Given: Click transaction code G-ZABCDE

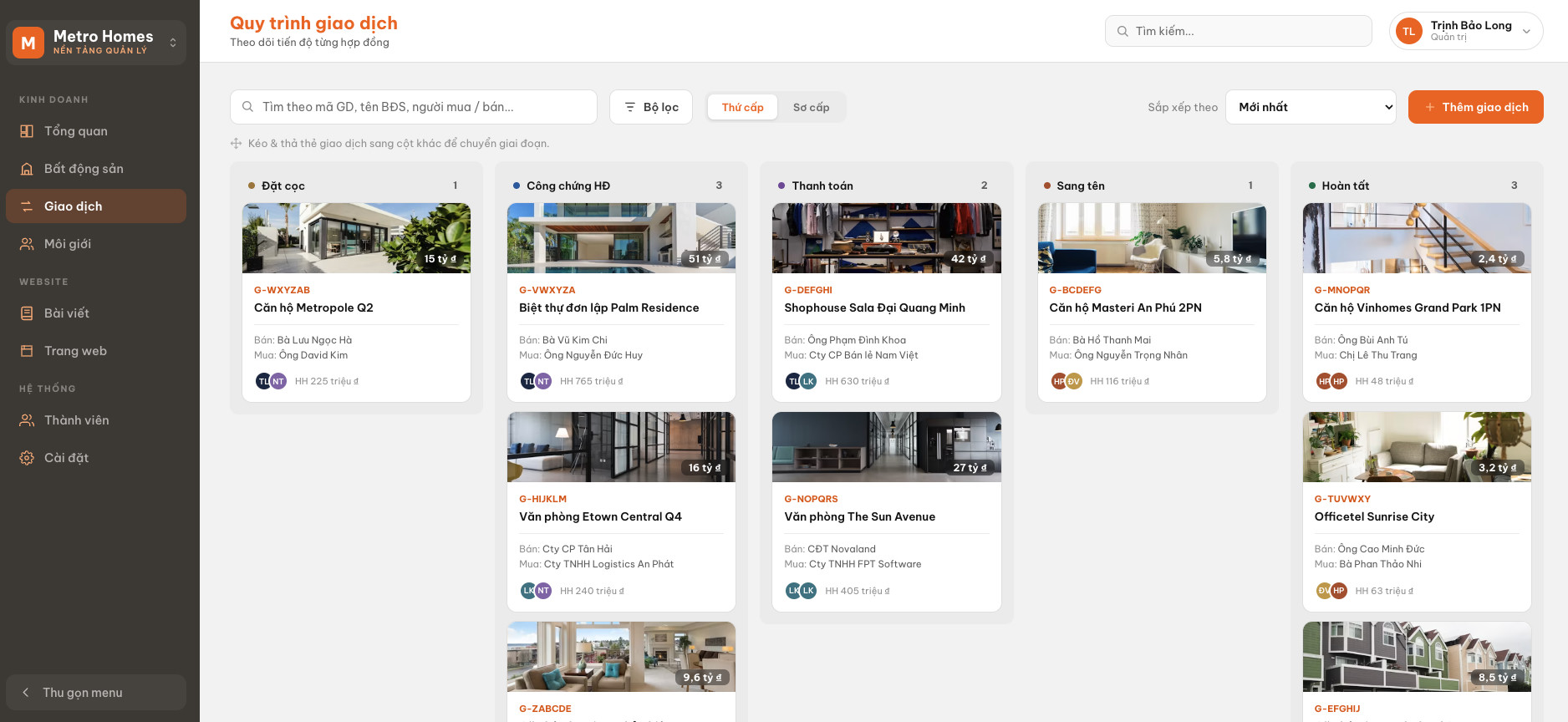Looking at the screenshot, I should [x=545, y=709].
